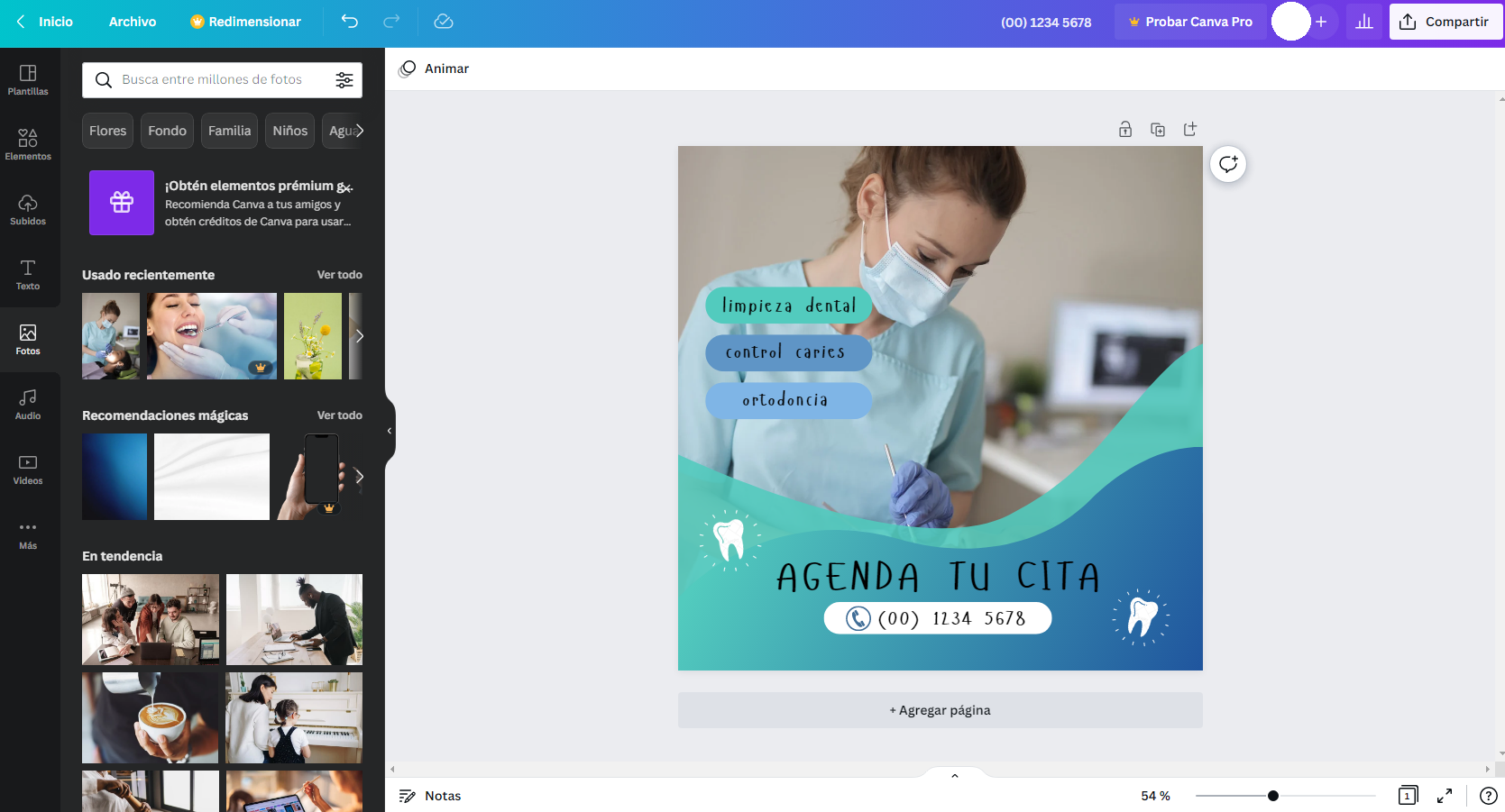Viewport: 1505px width, 812px height.
Task: Open the Elementos sidebar panel
Action: (x=28, y=145)
